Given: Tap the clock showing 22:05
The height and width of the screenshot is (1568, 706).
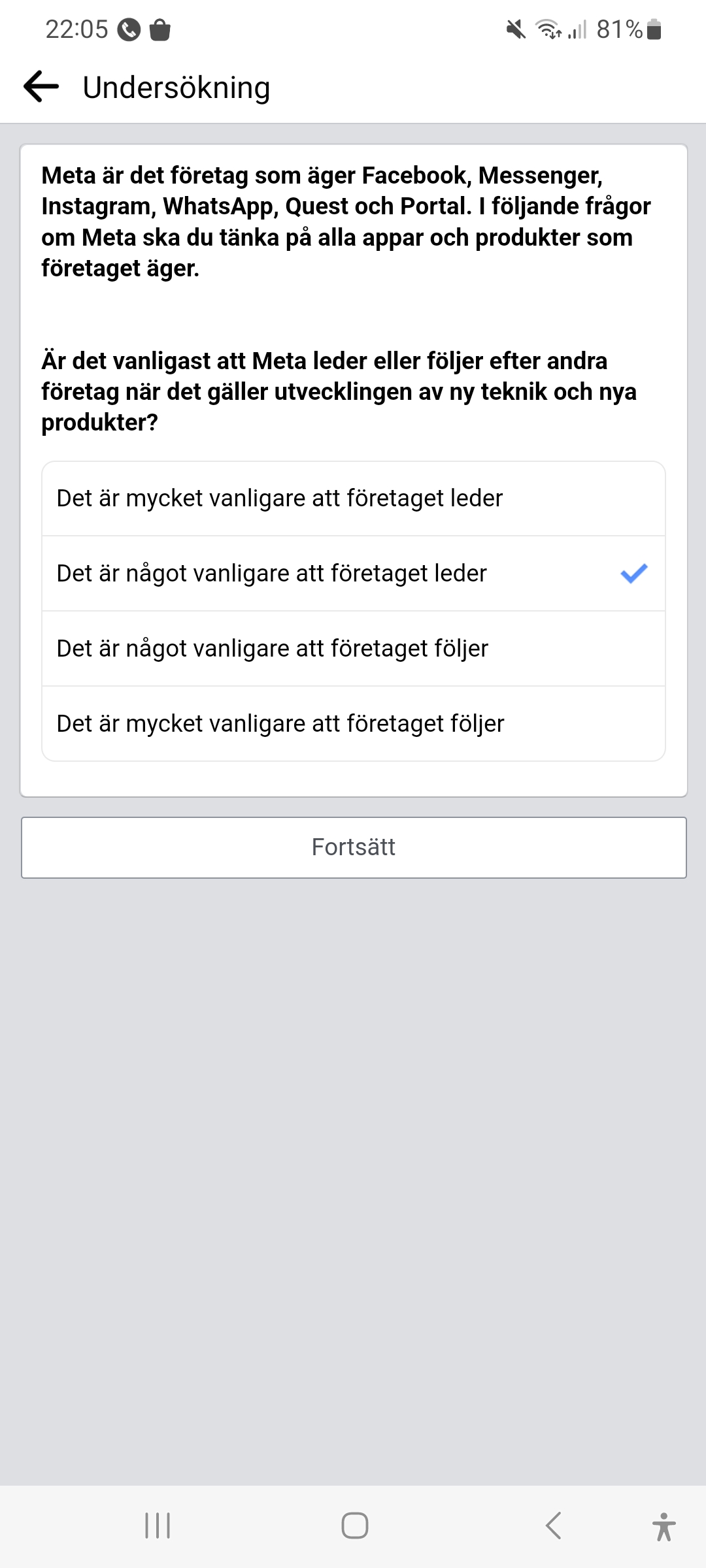Looking at the screenshot, I should point(76,29).
